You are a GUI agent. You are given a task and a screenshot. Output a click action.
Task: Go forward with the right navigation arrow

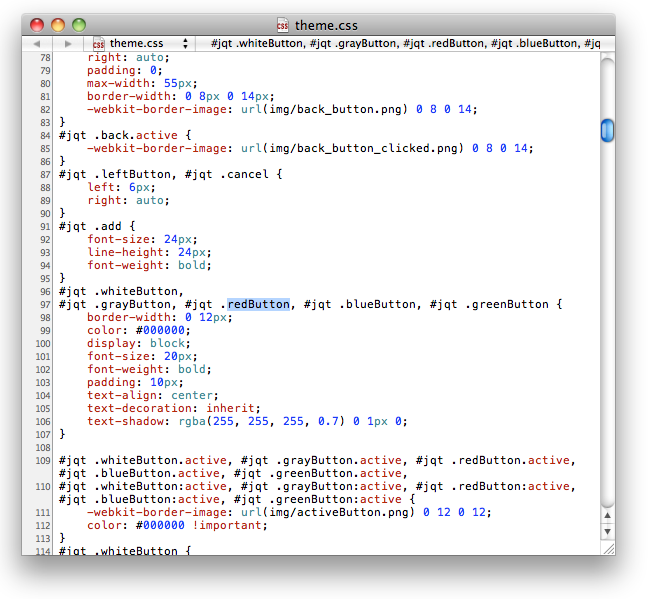pos(68,43)
